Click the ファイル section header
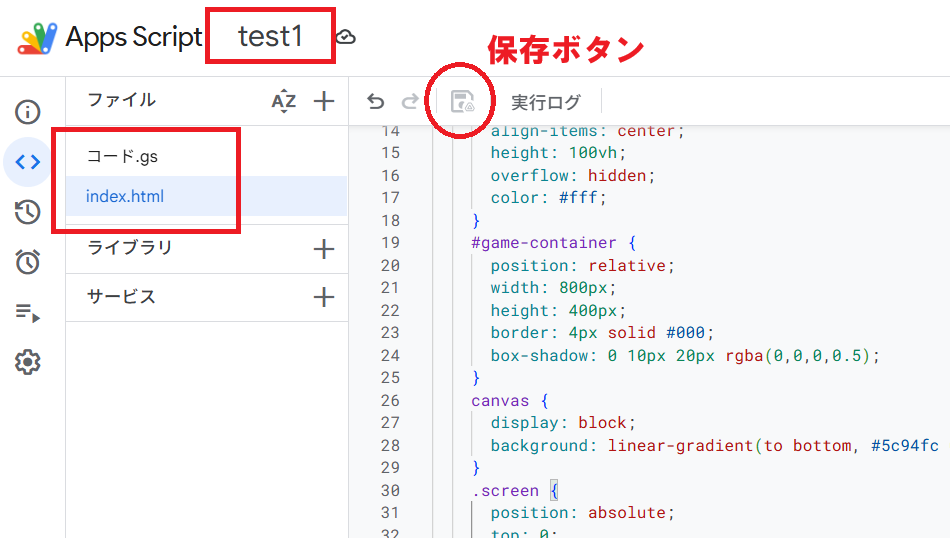The height and width of the screenshot is (538, 950). [x=122, y=100]
